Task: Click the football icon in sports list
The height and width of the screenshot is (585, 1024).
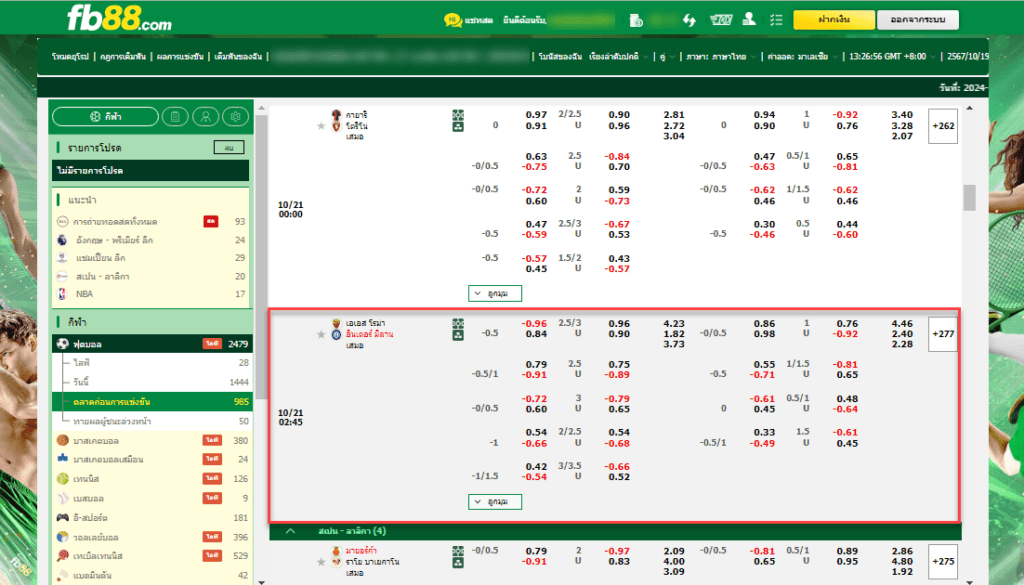Action: [x=63, y=343]
